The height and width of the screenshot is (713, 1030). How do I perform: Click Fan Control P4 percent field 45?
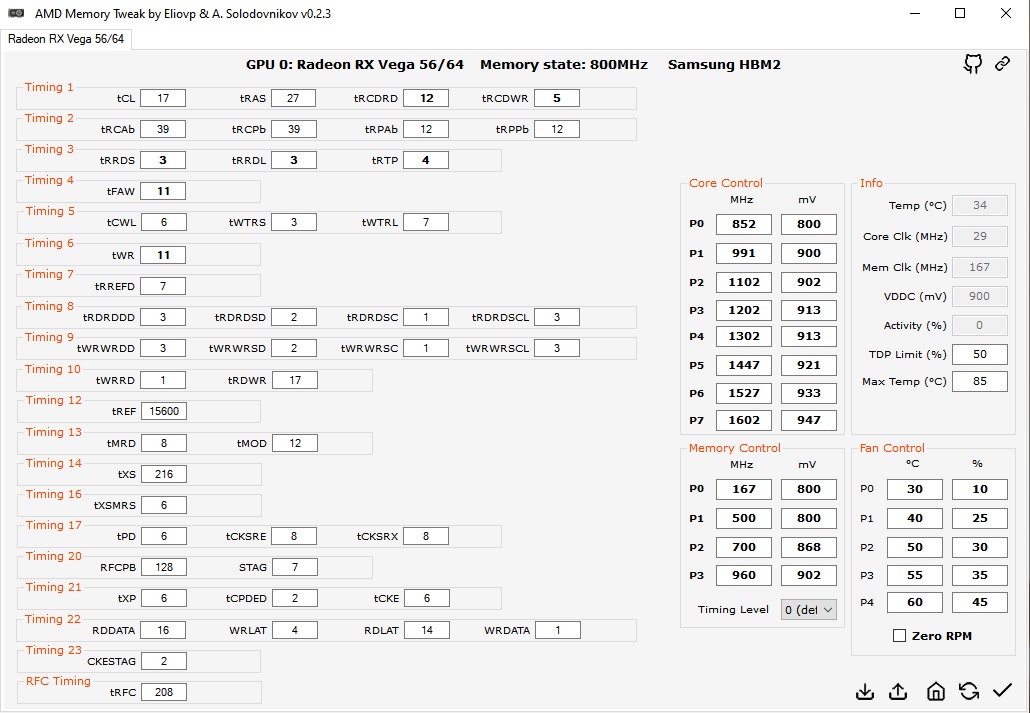pyautogui.click(x=979, y=602)
